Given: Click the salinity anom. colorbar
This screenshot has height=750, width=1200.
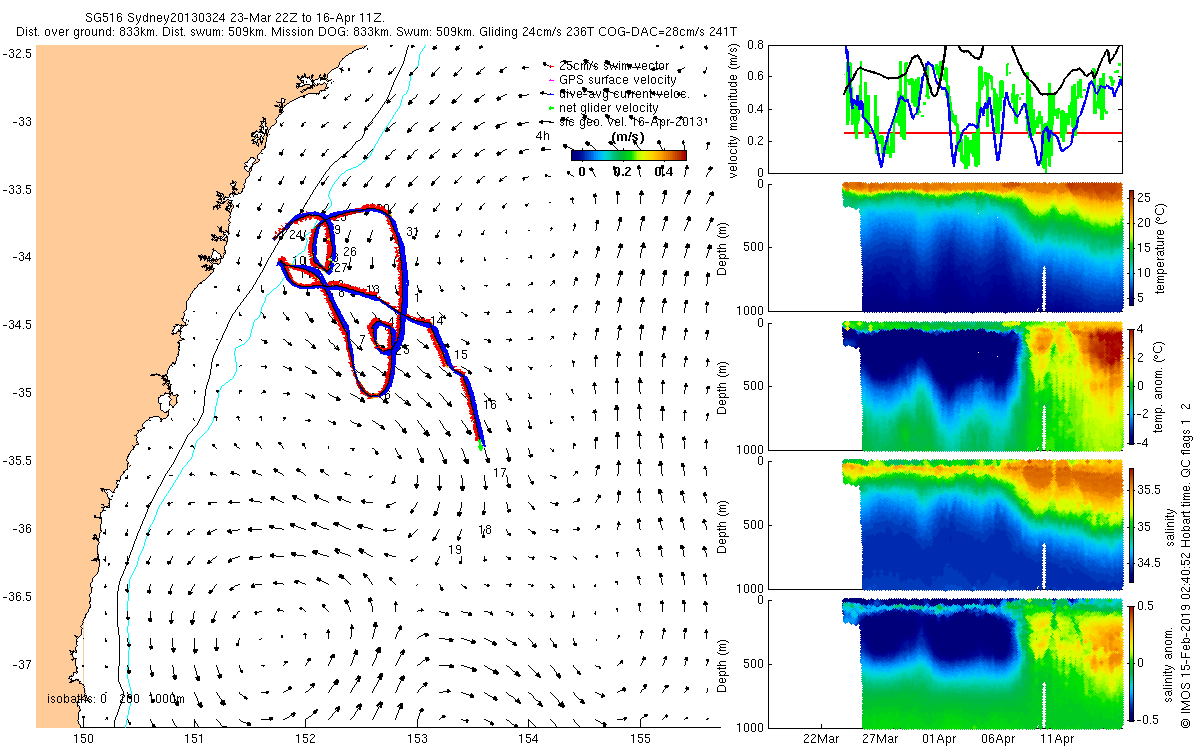Looking at the screenshot, I should (x=1132, y=662).
